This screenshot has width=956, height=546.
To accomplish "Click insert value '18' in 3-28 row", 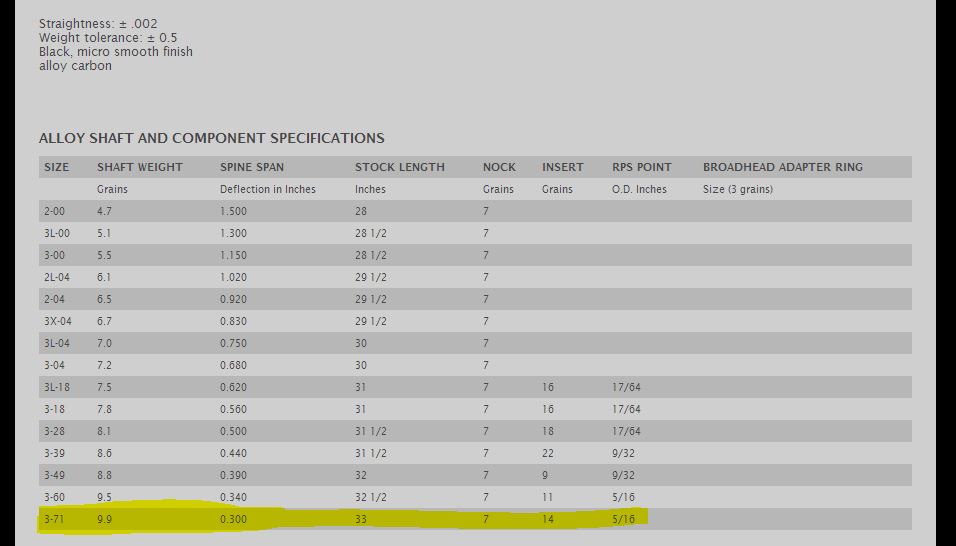I will coord(548,431).
